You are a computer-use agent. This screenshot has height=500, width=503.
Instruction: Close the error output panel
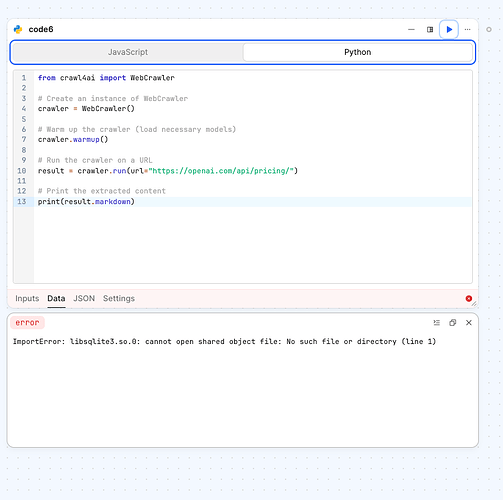point(469,323)
